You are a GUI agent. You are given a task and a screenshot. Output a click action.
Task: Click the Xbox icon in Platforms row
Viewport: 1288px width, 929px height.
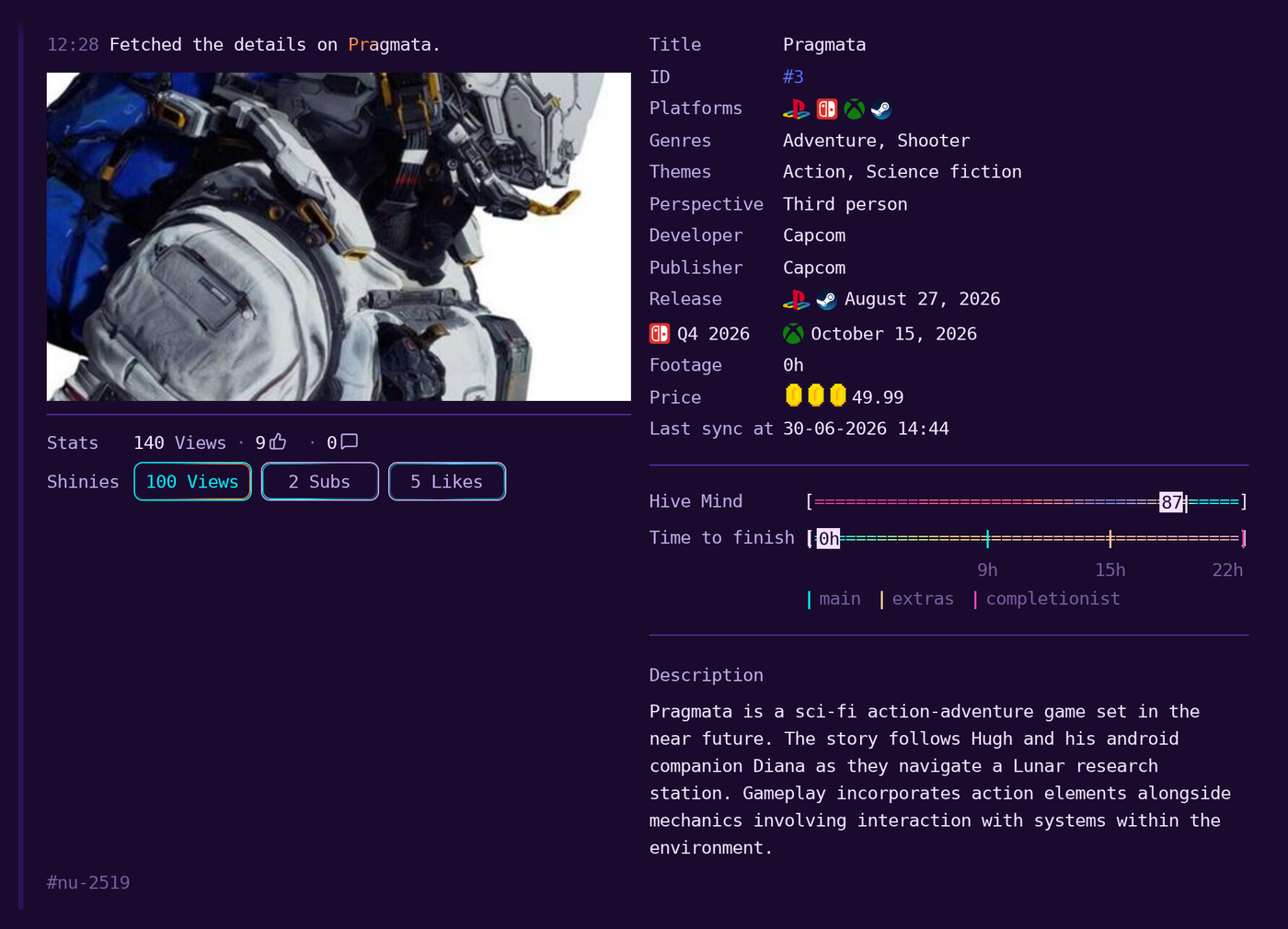(855, 109)
